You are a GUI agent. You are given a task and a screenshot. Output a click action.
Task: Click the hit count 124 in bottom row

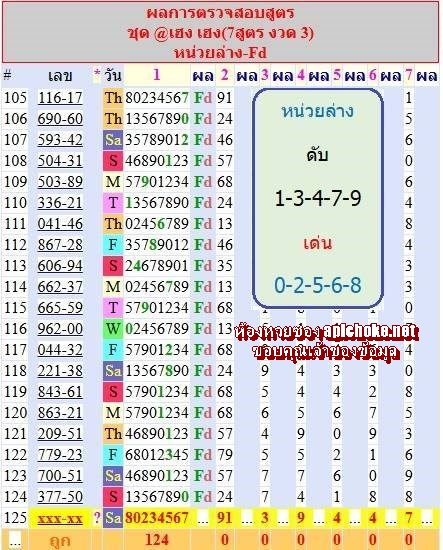pos(156,539)
